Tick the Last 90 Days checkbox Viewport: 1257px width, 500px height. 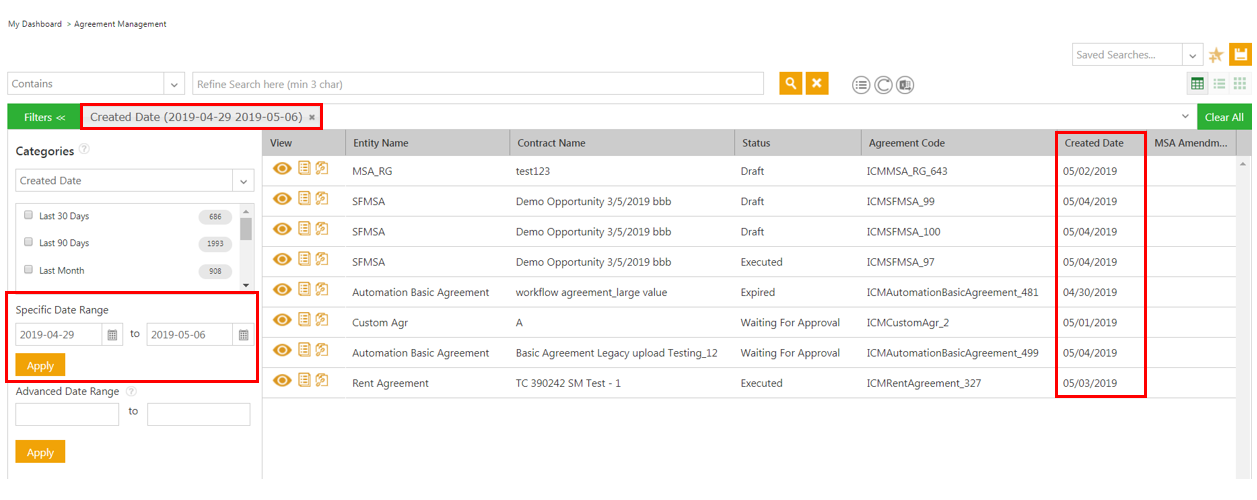pyautogui.click(x=29, y=243)
